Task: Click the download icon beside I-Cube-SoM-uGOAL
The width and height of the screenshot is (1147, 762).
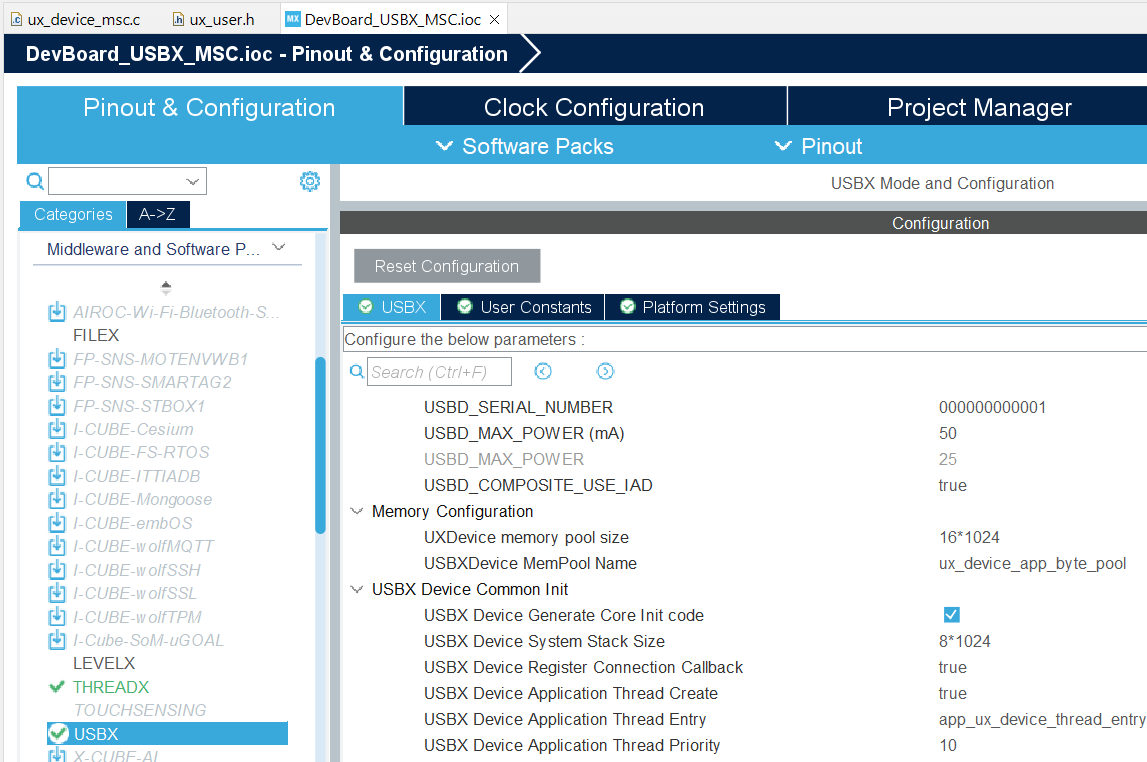Action: tap(56, 640)
